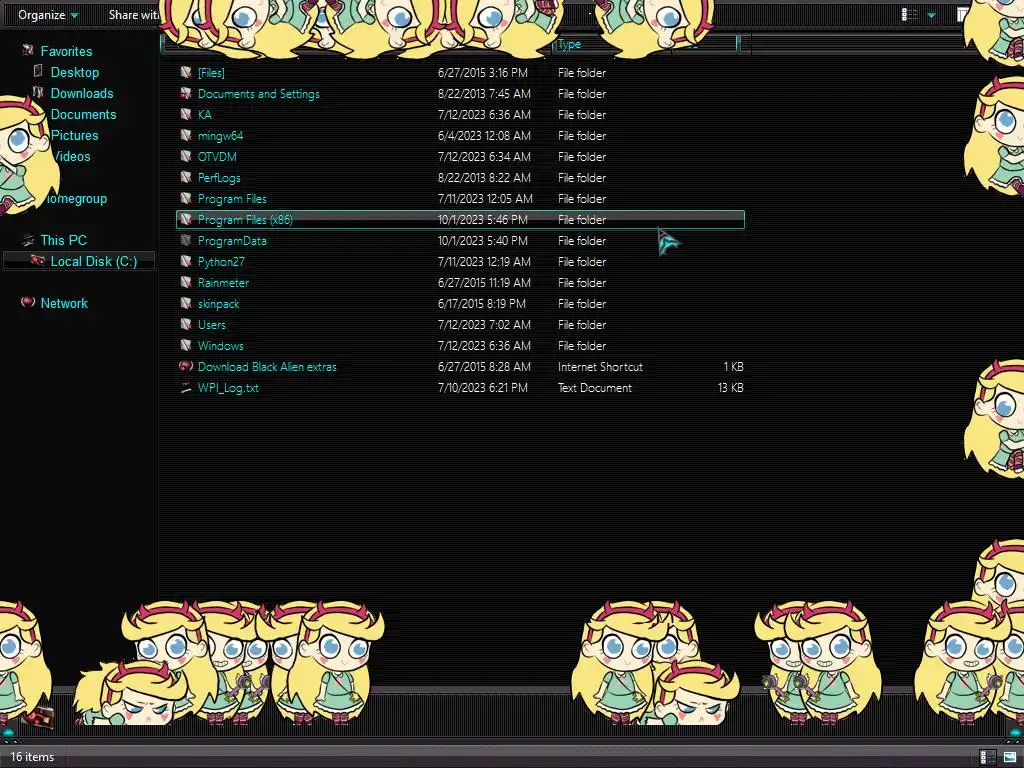Click the PerfLogs folder icon
Viewport: 1024px width, 768px height.
186,177
